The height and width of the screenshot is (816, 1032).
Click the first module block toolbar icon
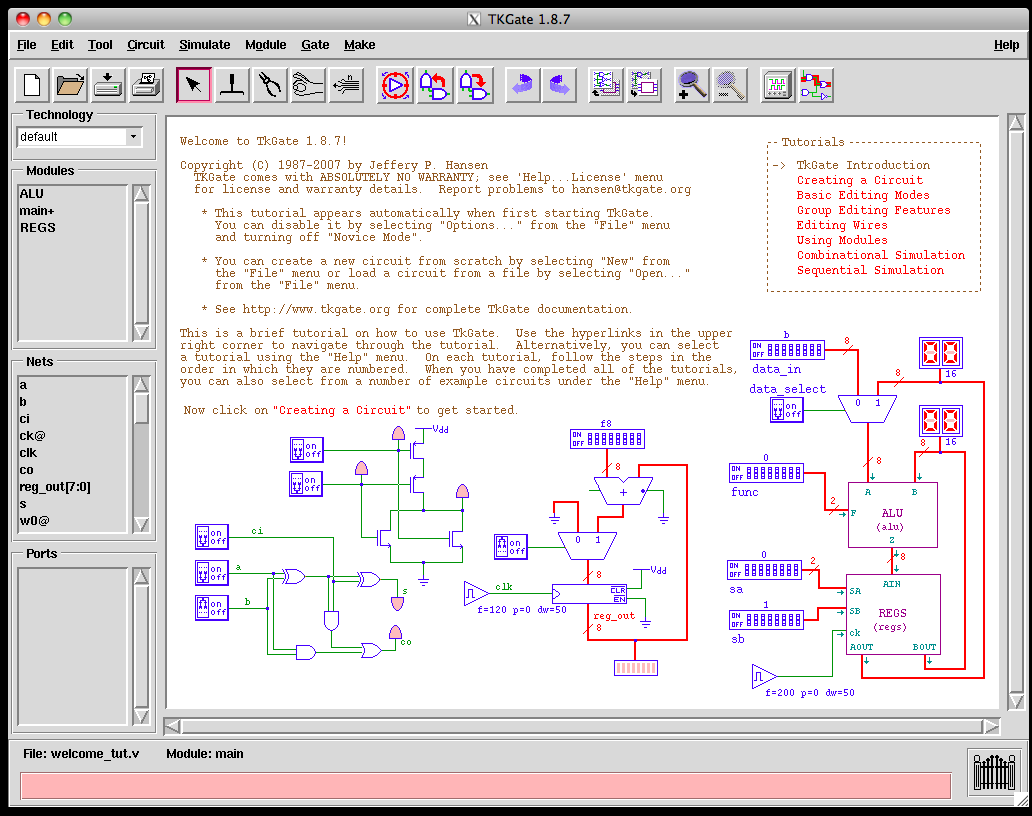pos(606,86)
